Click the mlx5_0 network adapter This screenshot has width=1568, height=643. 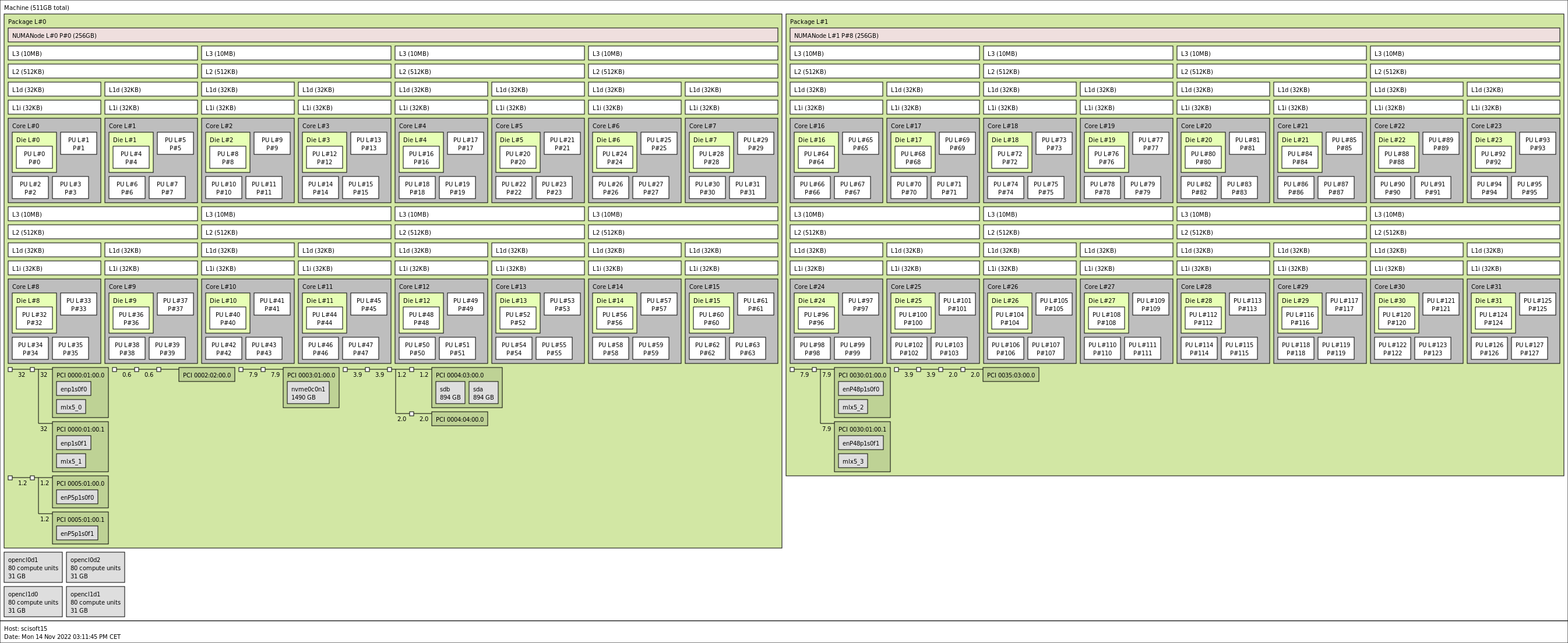tap(71, 407)
